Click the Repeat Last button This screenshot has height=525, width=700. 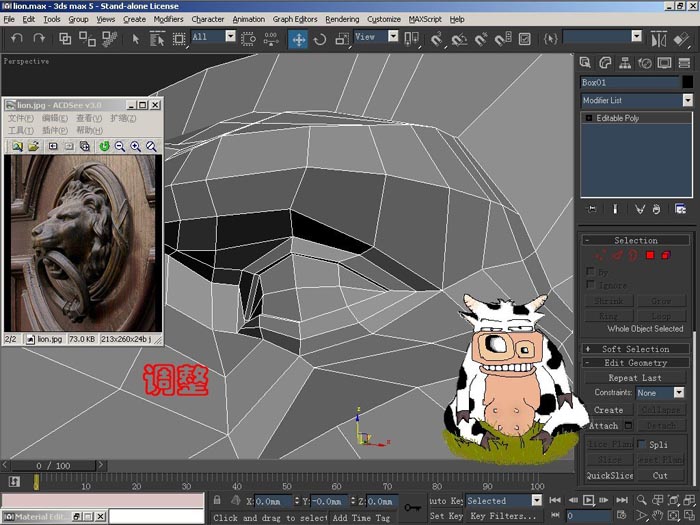(635, 378)
